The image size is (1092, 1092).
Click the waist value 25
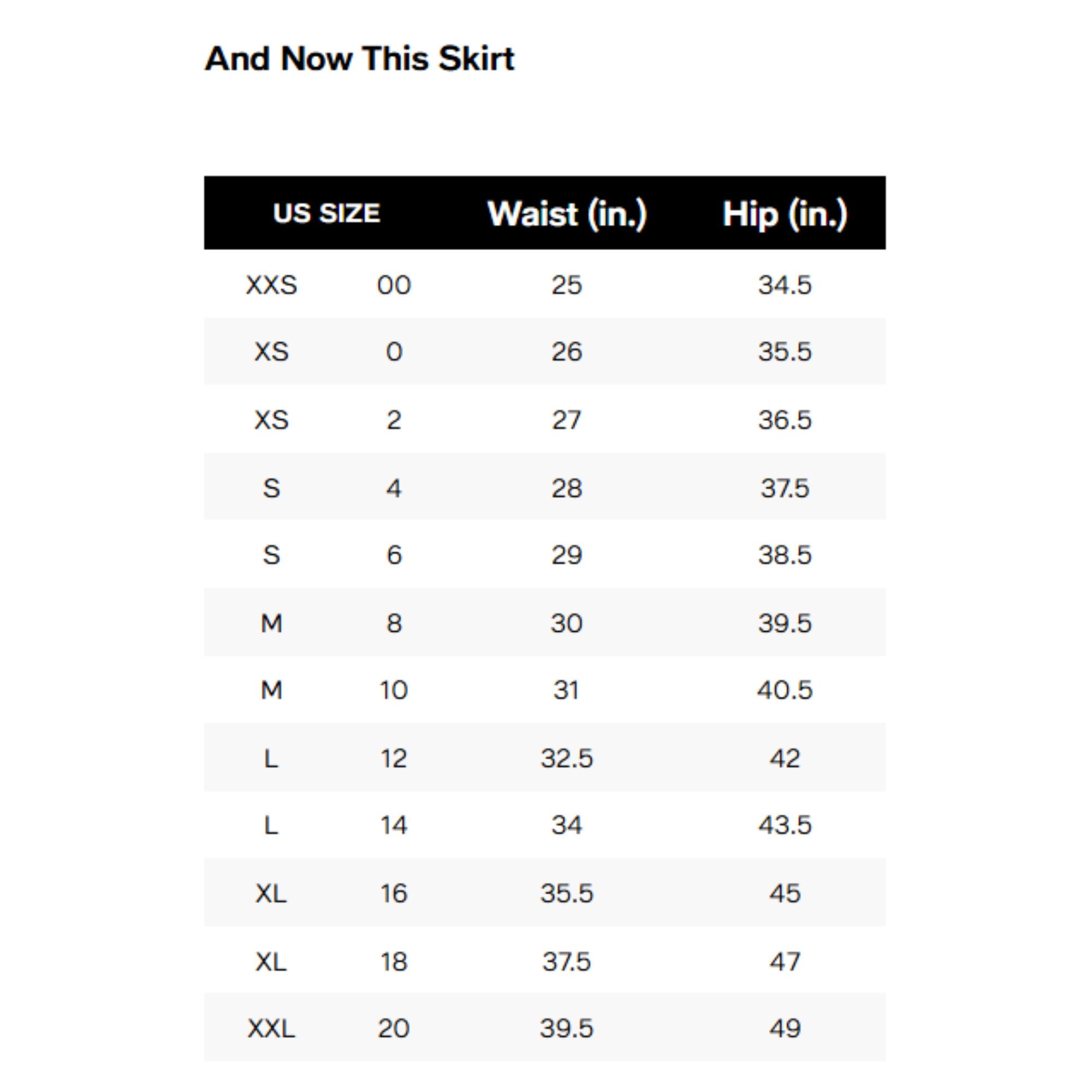coord(566,285)
